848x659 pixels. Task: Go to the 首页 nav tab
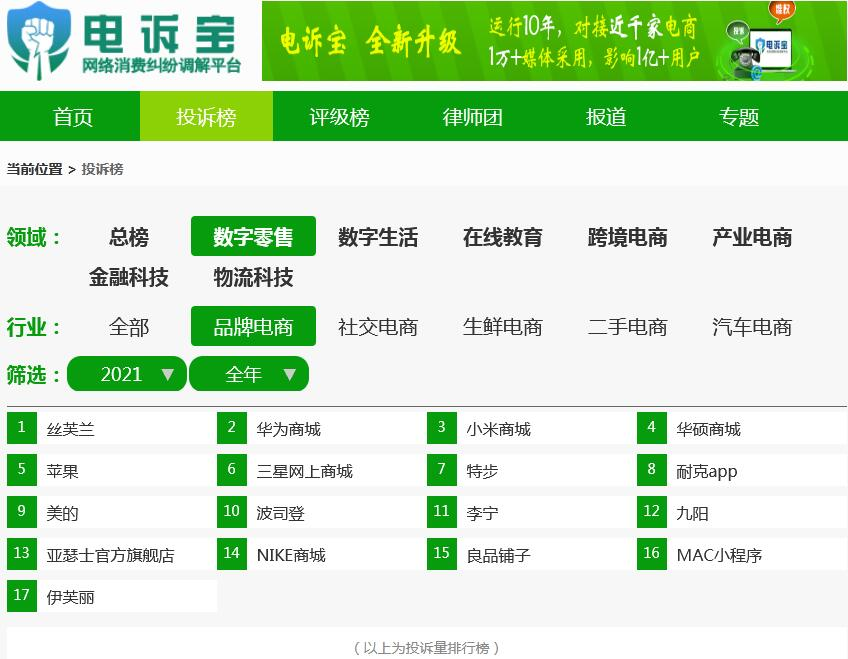(73, 116)
